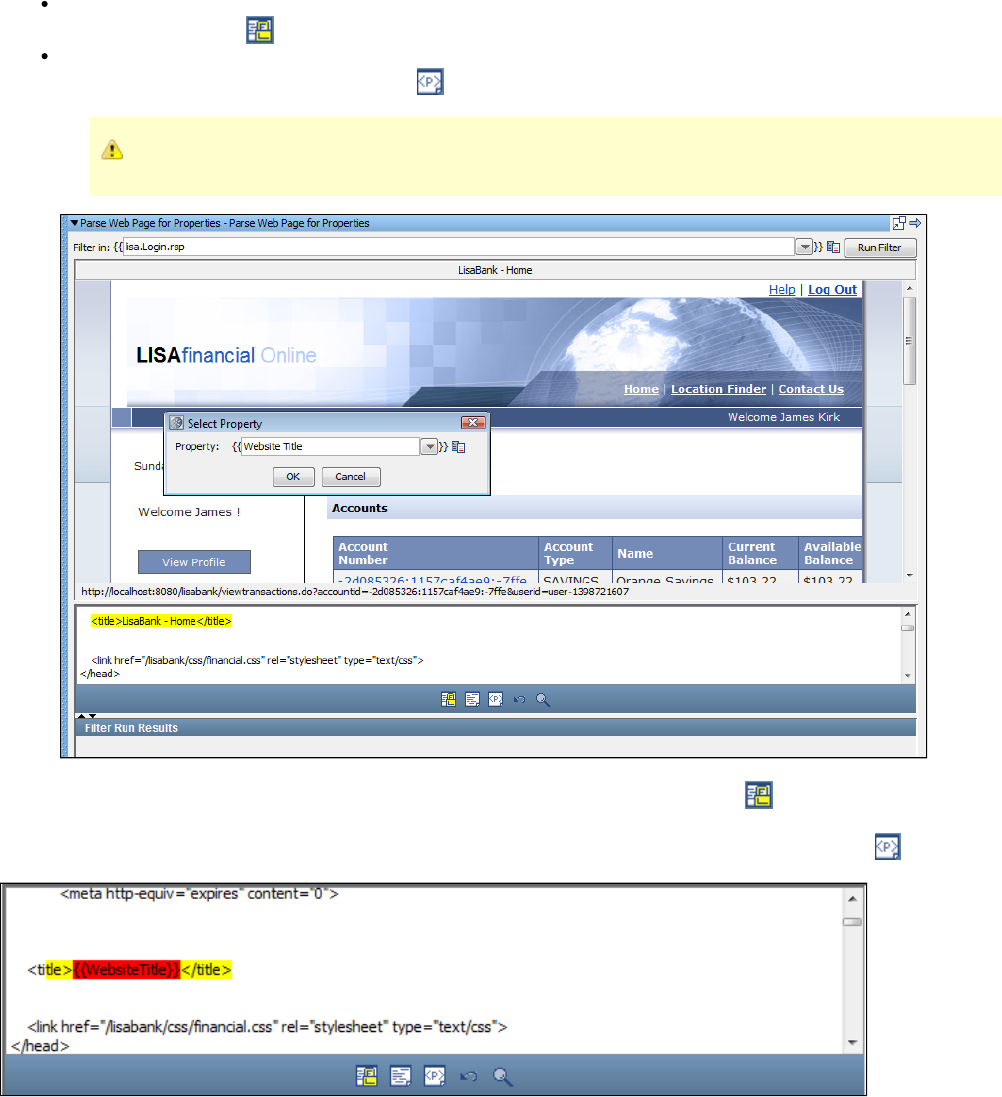Click scroll up arrow in the upper HTML source pane
This screenshot has height=1097, width=1002.
908,614
